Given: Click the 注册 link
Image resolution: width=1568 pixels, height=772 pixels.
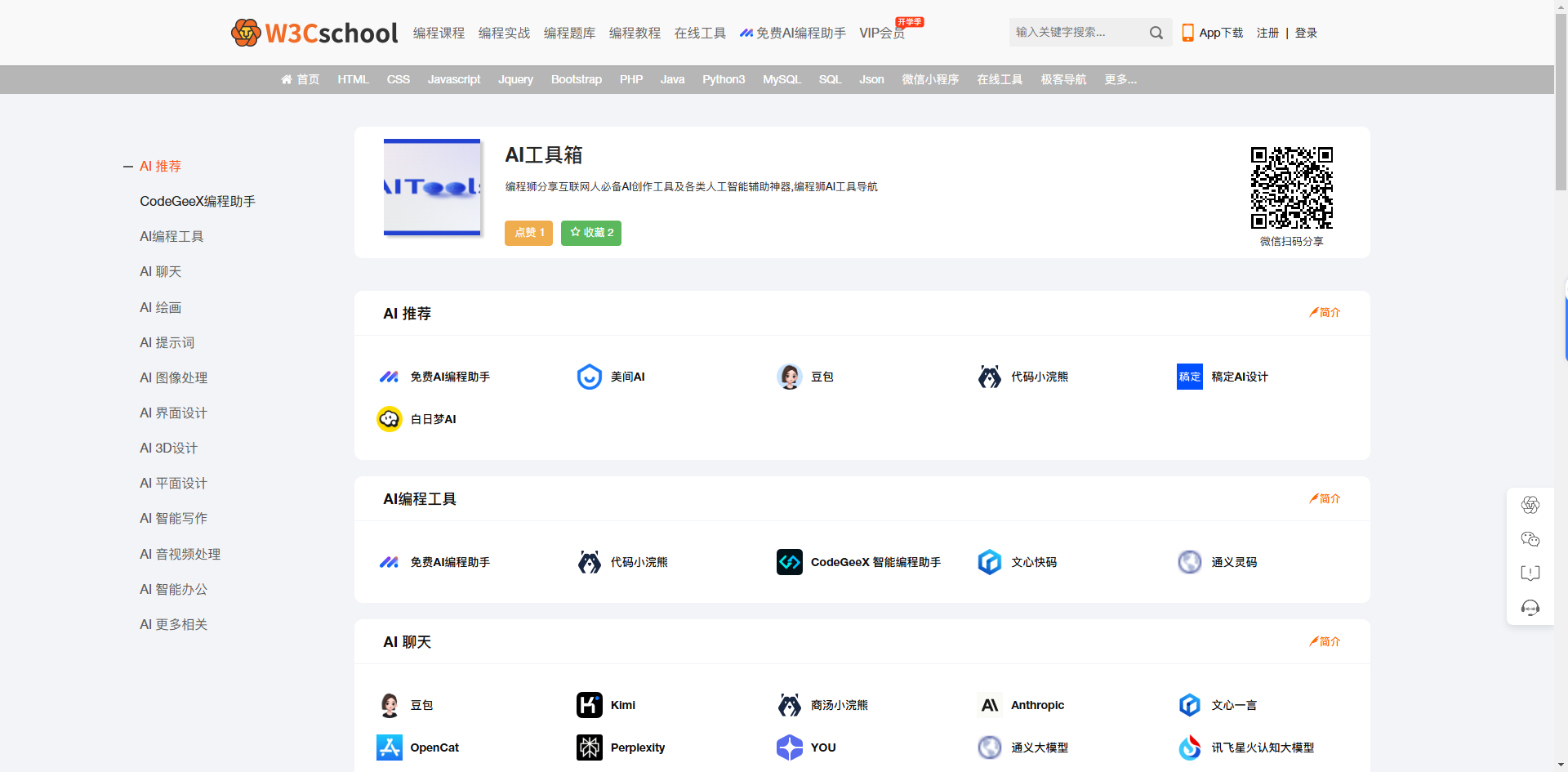Looking at the screenshot, I should click(1267, 33).
